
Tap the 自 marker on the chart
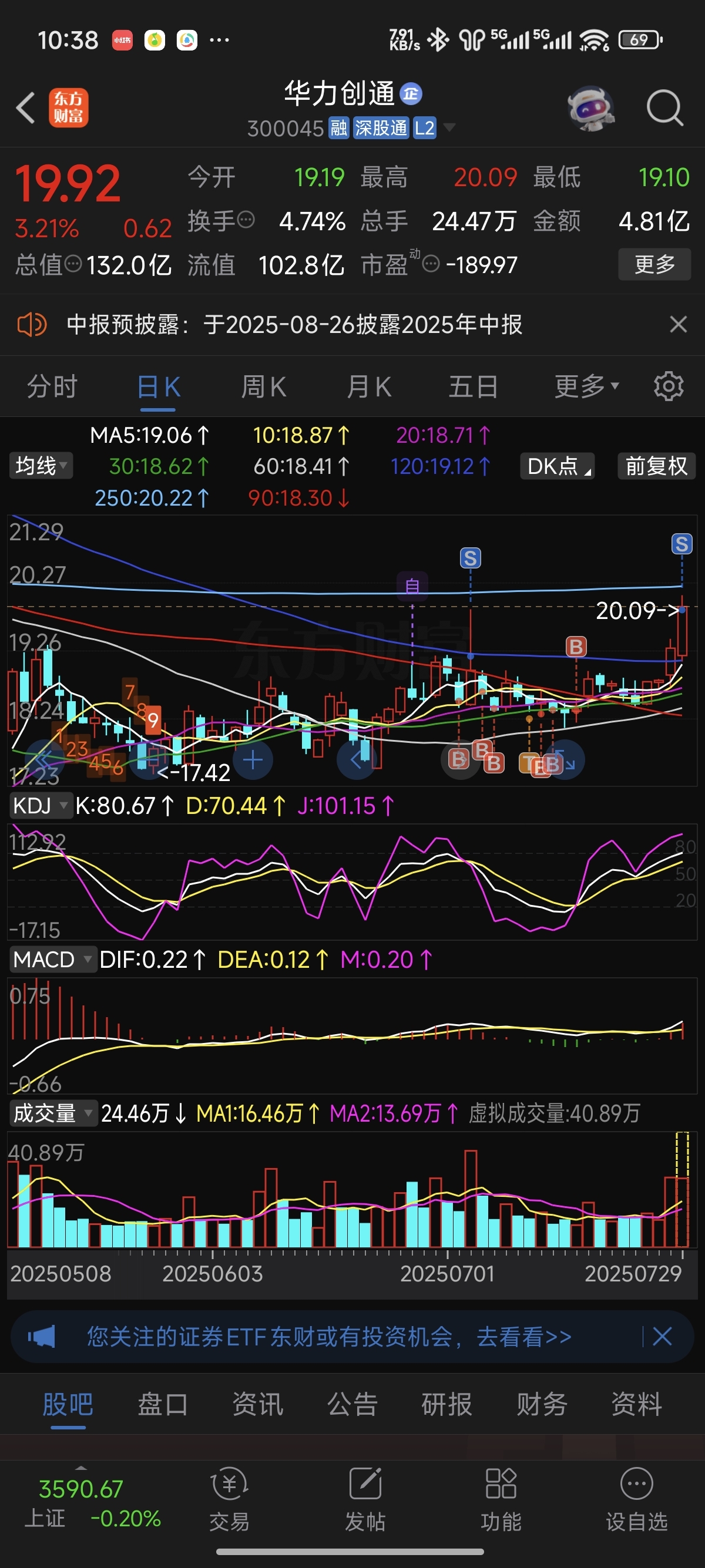click(412, 586)
